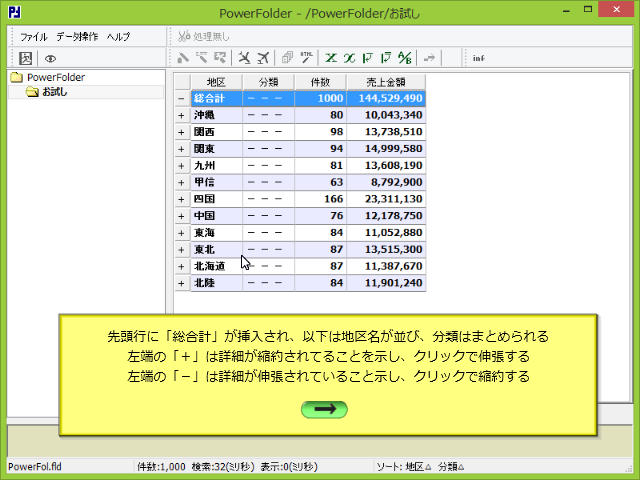Screen dimensions: 640x480
Task: Open the ヘルプ menu
Action: (x=118, y=37)
